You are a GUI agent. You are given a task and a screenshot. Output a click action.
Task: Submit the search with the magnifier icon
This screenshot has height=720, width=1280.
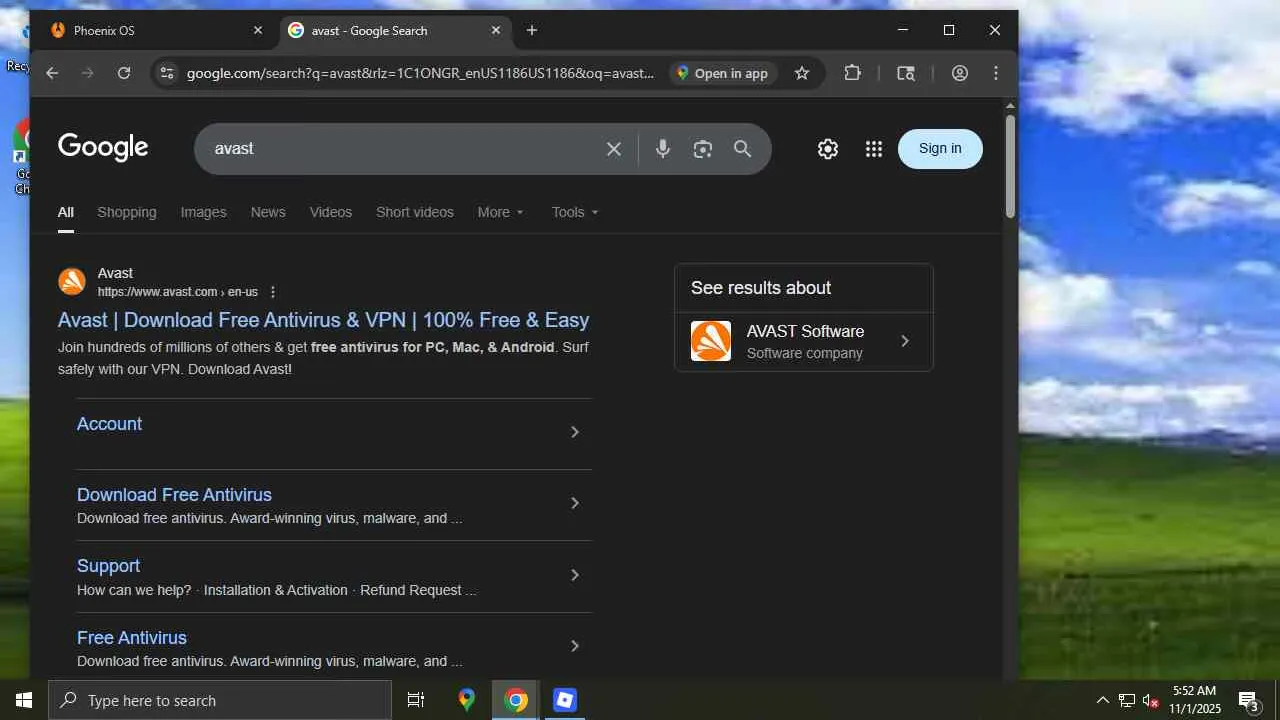click(743, 149)
